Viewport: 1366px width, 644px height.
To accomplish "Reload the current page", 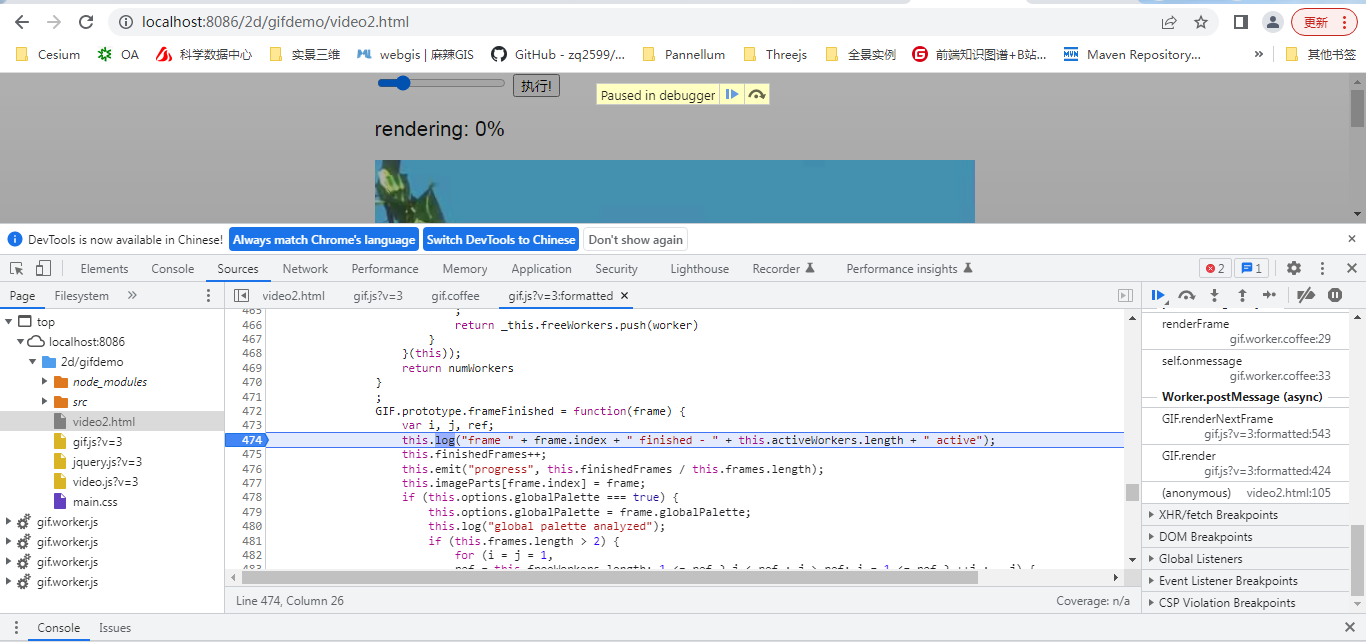I will click(x=86, y=22).
